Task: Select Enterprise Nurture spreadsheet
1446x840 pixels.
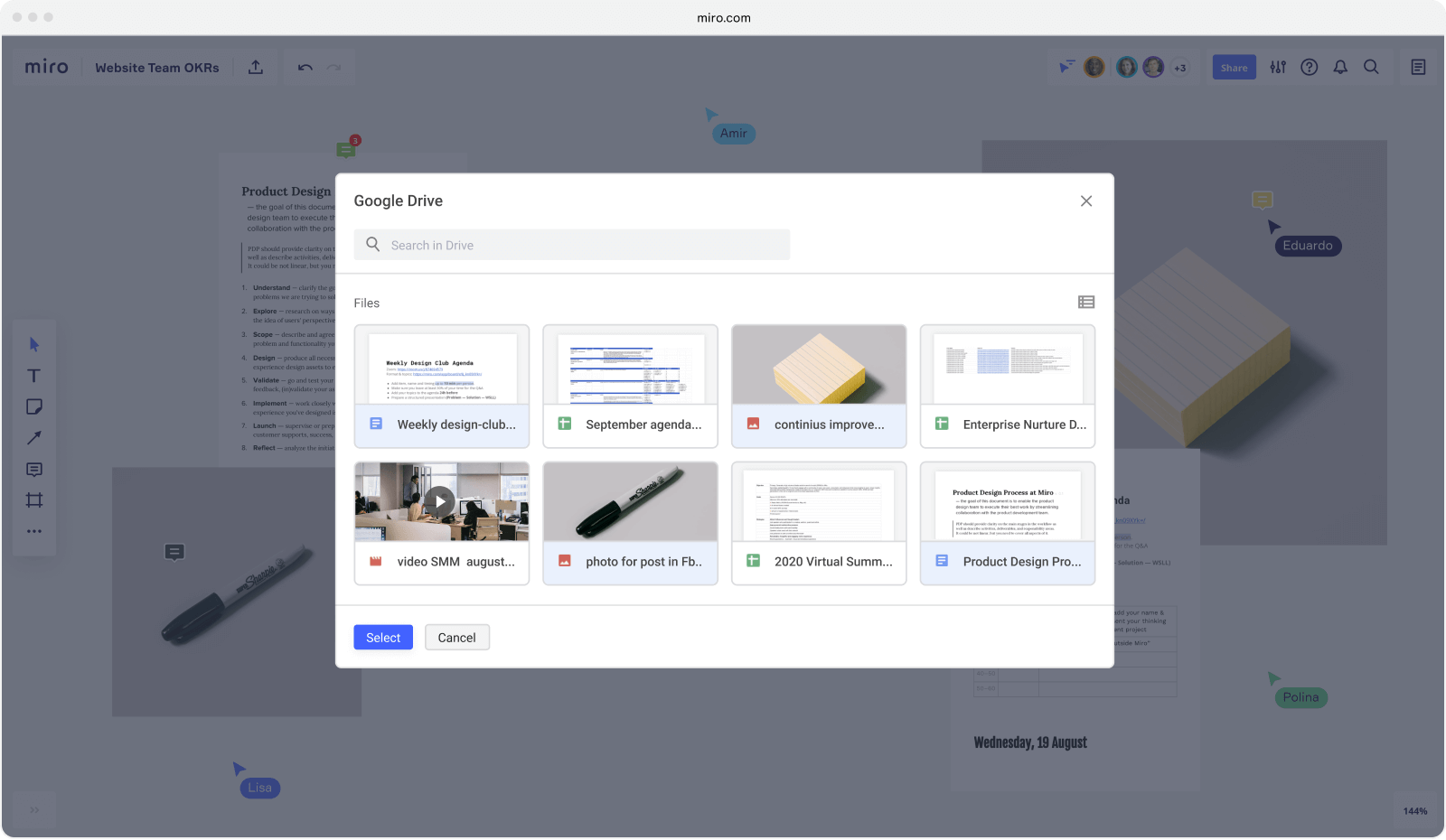Action: [1008, 387]
